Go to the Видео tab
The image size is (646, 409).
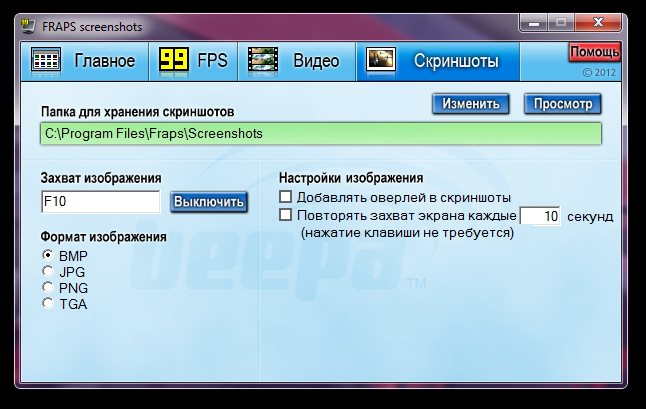(x=297, y=61)
